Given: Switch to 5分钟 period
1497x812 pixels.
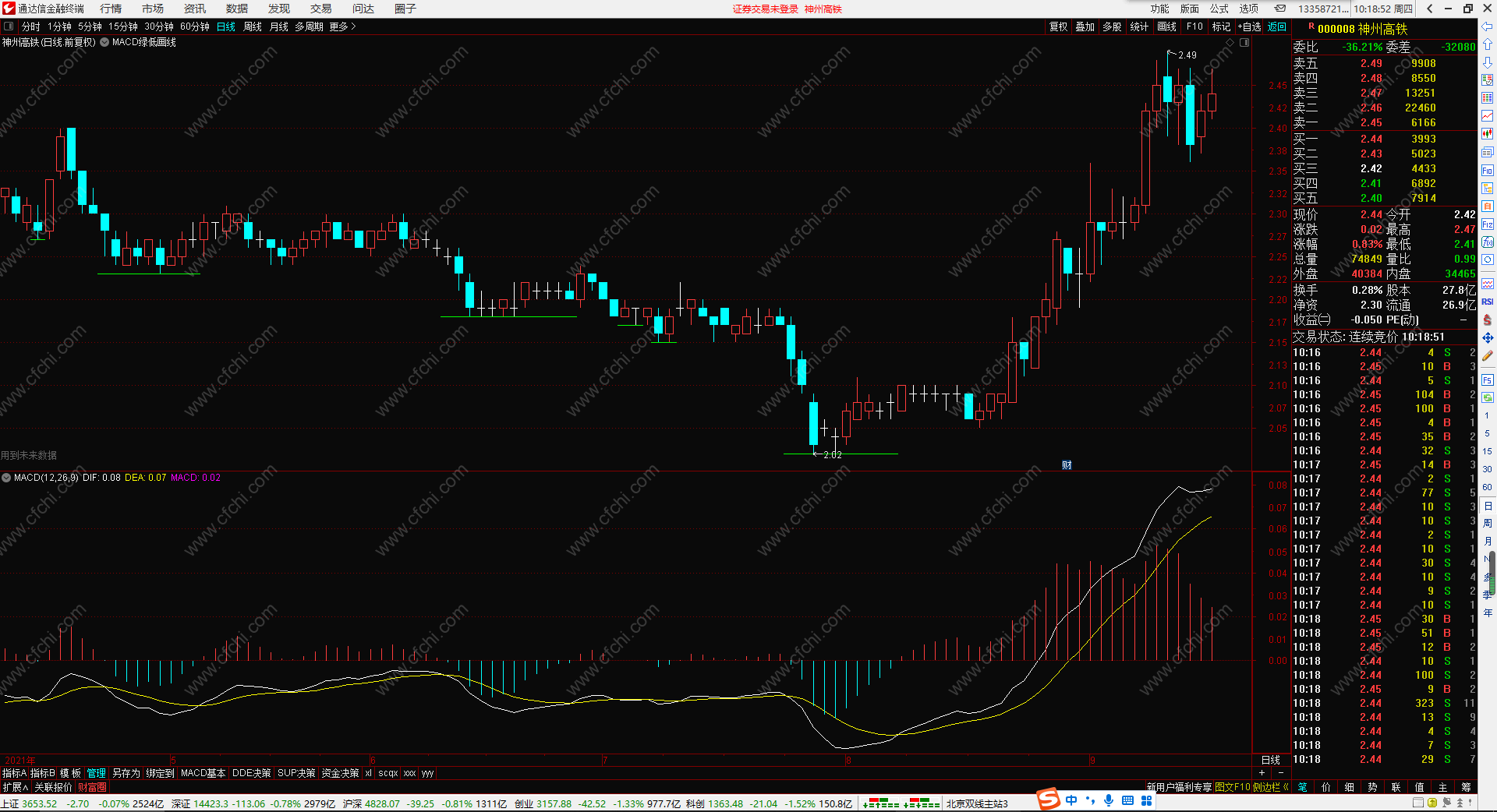Looking at the screenshot, I should click(90, 26).
